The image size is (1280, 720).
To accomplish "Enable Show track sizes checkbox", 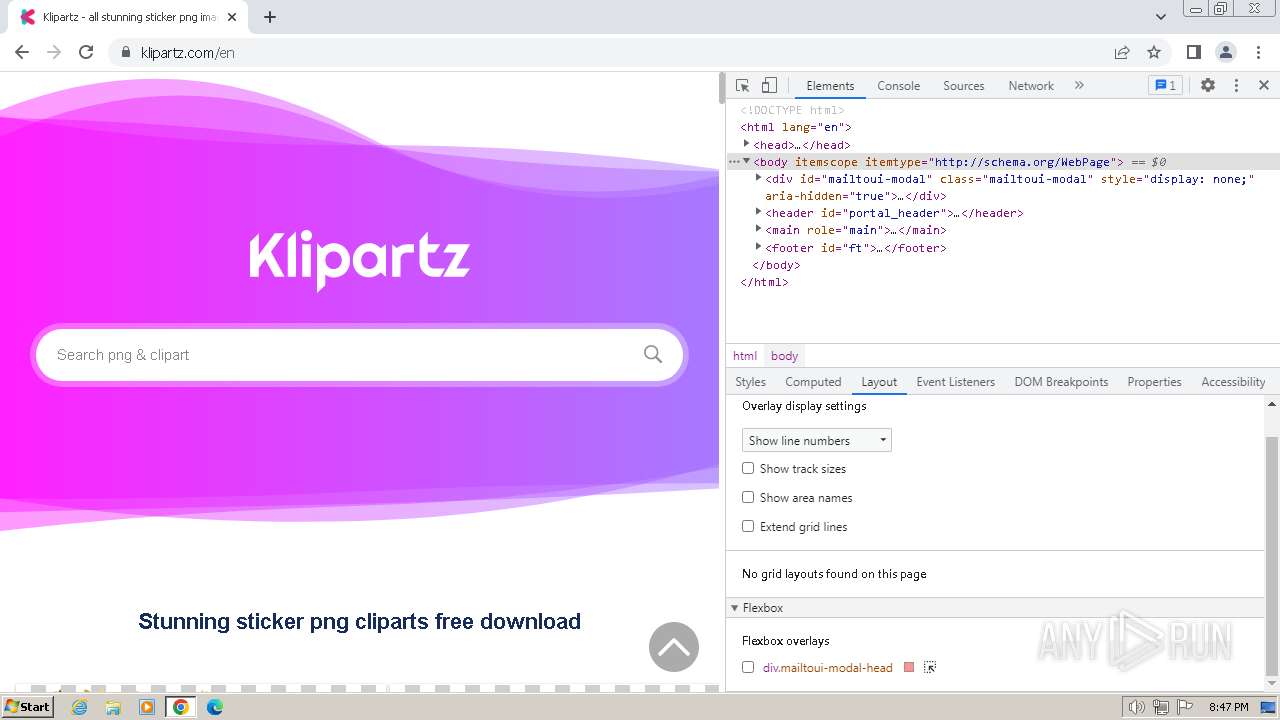I will point(748,468).
